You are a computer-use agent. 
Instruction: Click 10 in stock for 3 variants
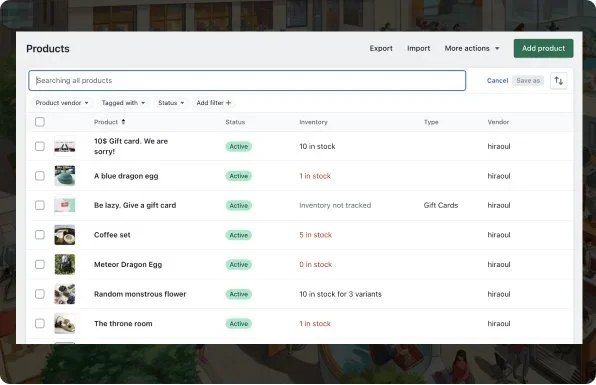click(x=340, y=294)
